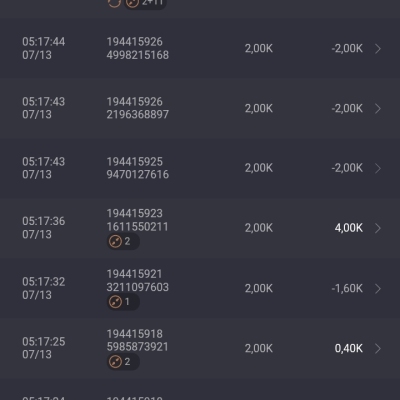Select transaction ID 194415926 4998215168
The width and height of the screenshot is (400, 400).
(x=138, y=48)
